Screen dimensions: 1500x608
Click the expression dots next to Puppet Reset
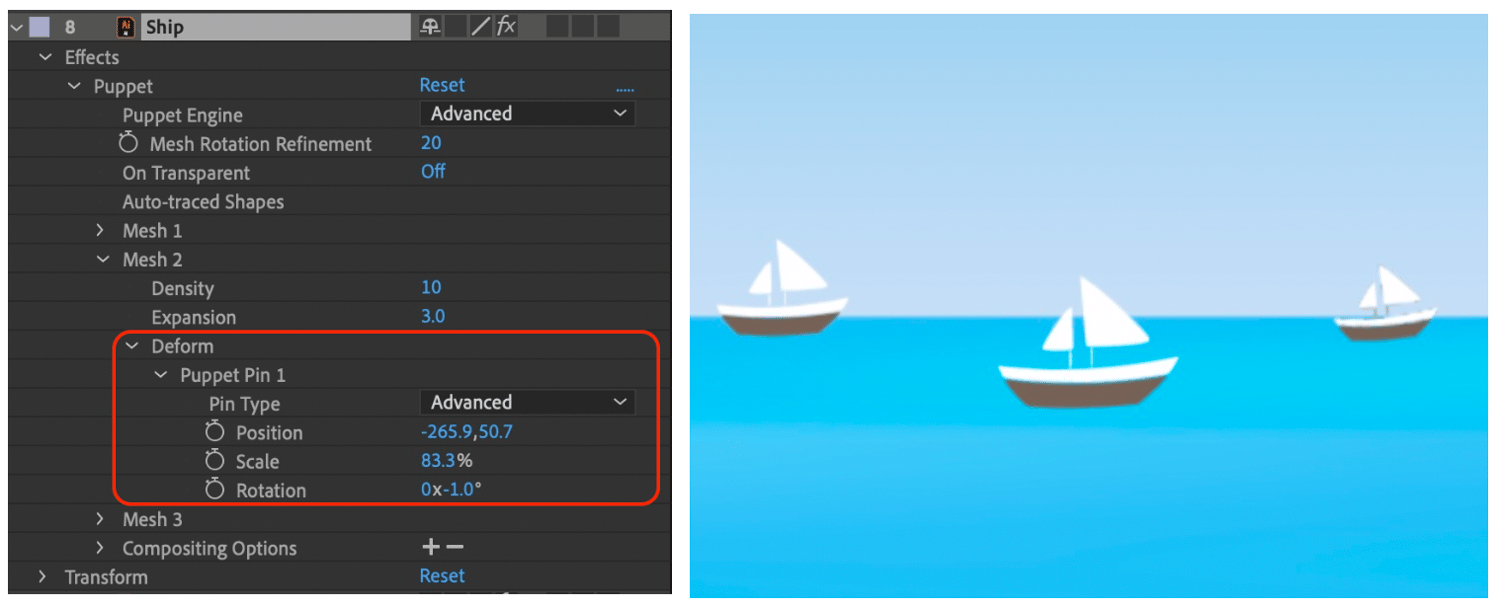click(x=624, y=87)
